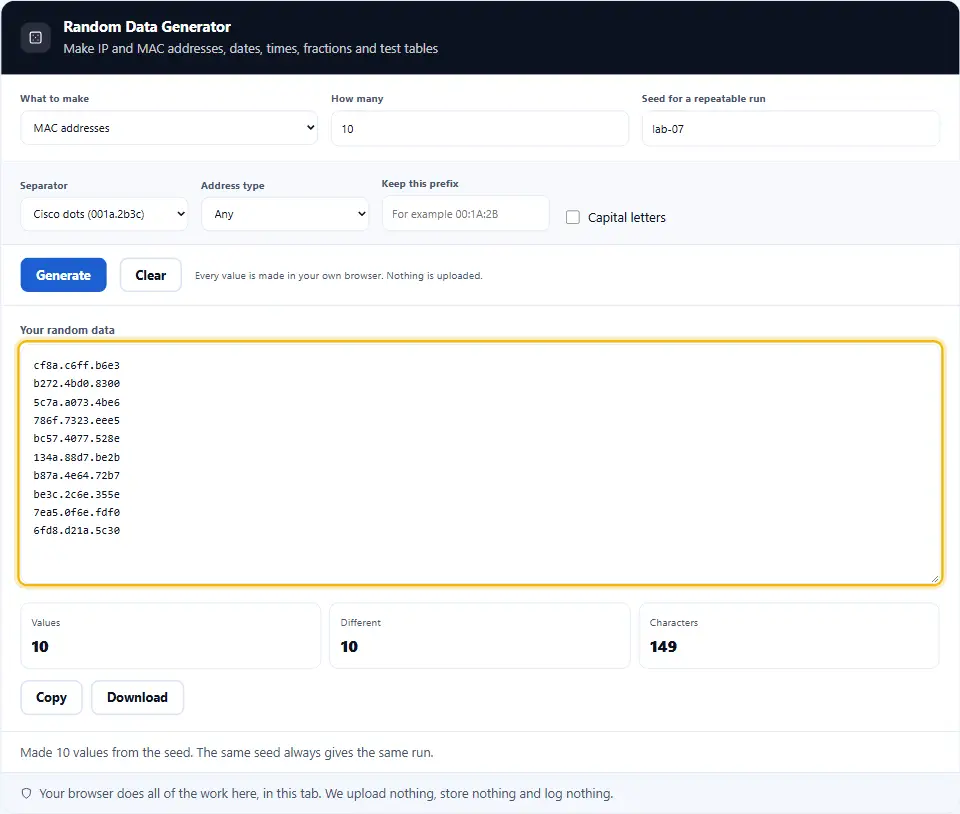The width and height of the screenshot is (960, 814).
Task: Copy the generated data
Action: point(51,697)
